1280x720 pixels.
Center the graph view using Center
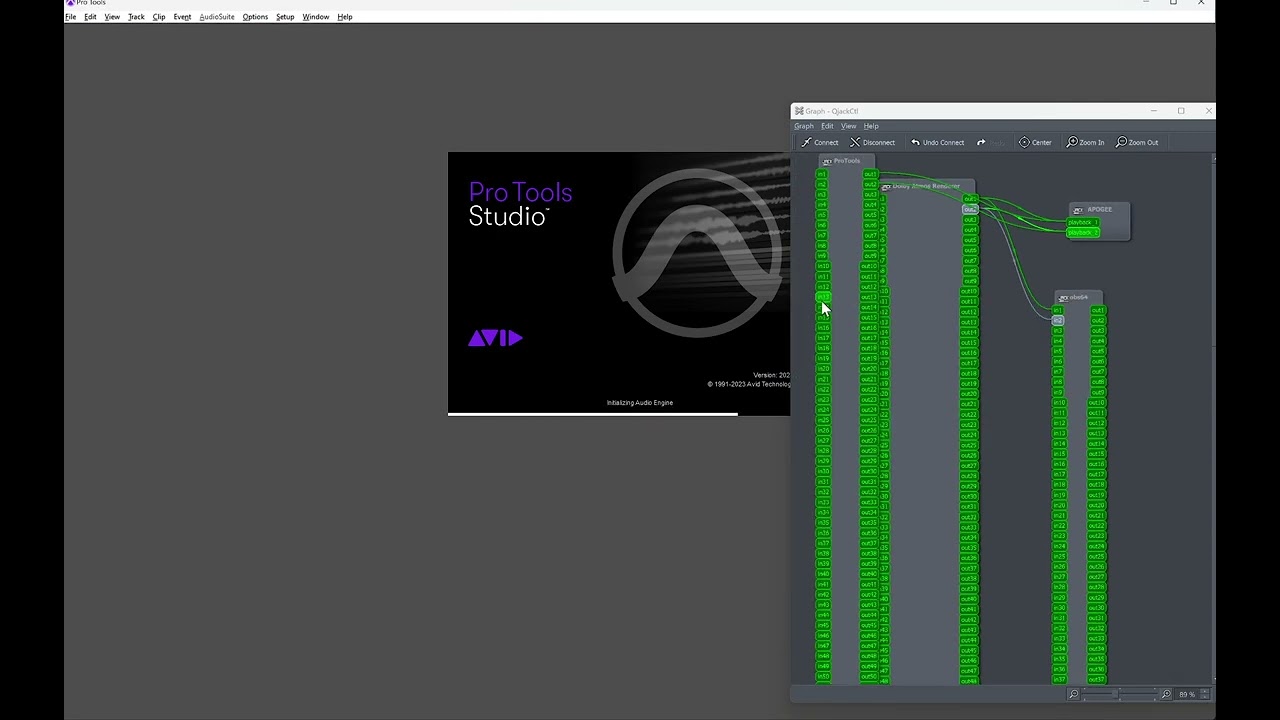pos(1035,142)
